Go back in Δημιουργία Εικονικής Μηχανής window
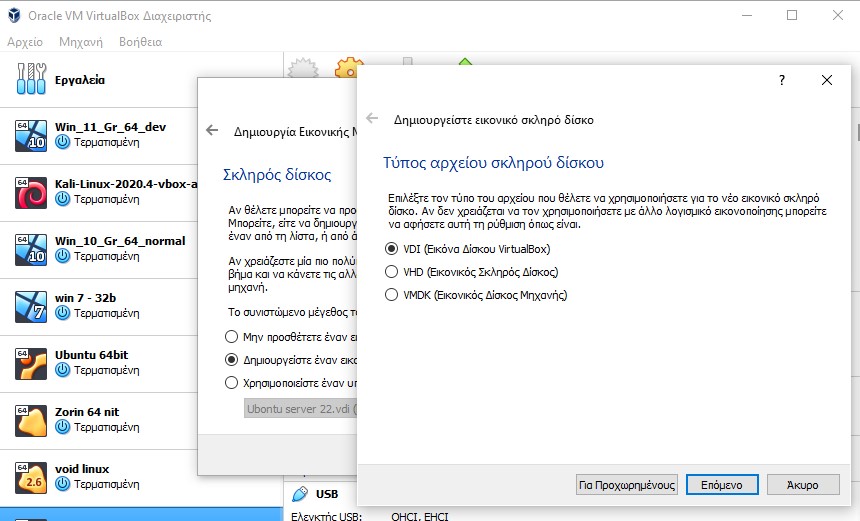This screenshot has width=860, height=521. point(212,131)
